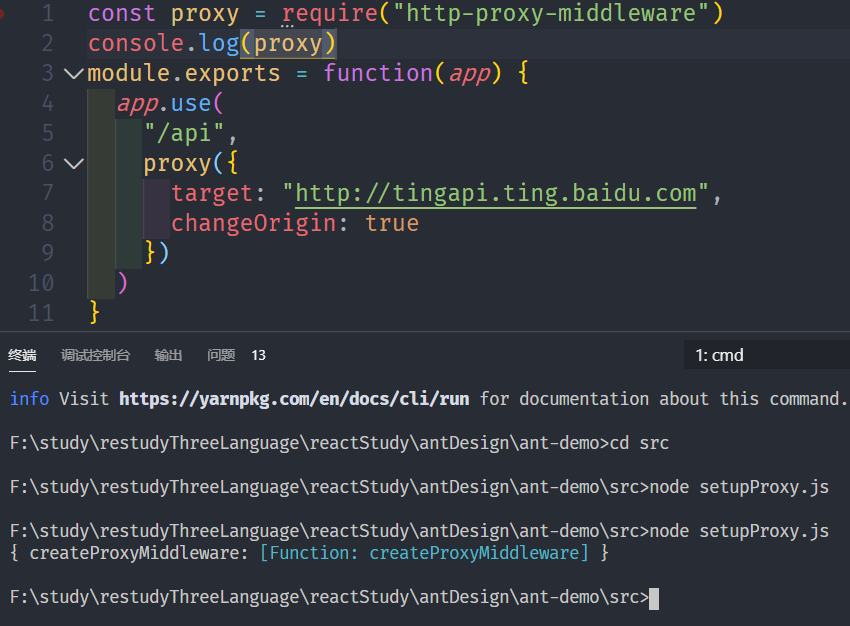The width and height of the screenshot is (850, 626).
Task: Click the closing brace on line 11
Action: tap(94, 313)
